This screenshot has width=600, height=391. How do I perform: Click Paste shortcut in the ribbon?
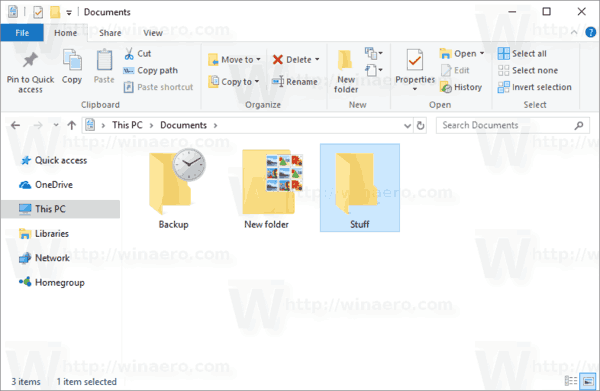coord(158,87)
